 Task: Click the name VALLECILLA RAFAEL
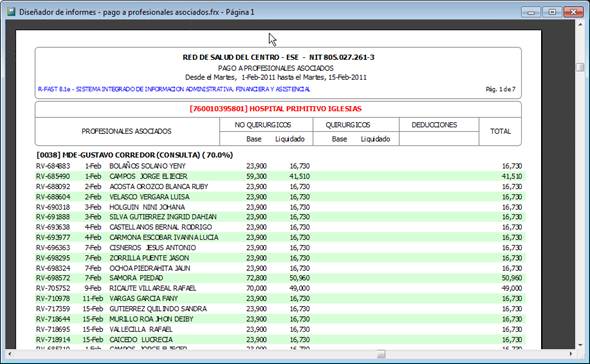[141, 329]
